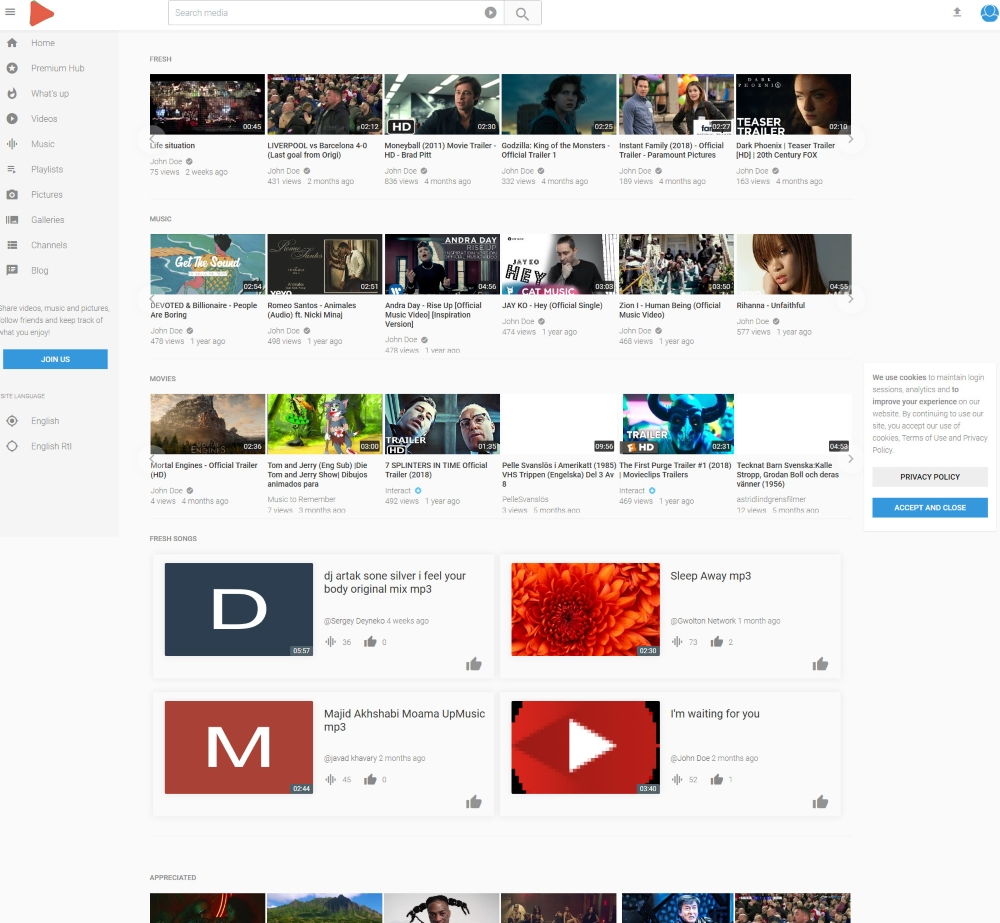Open Rihanna - Unfaithful video title

coord(770,306)
